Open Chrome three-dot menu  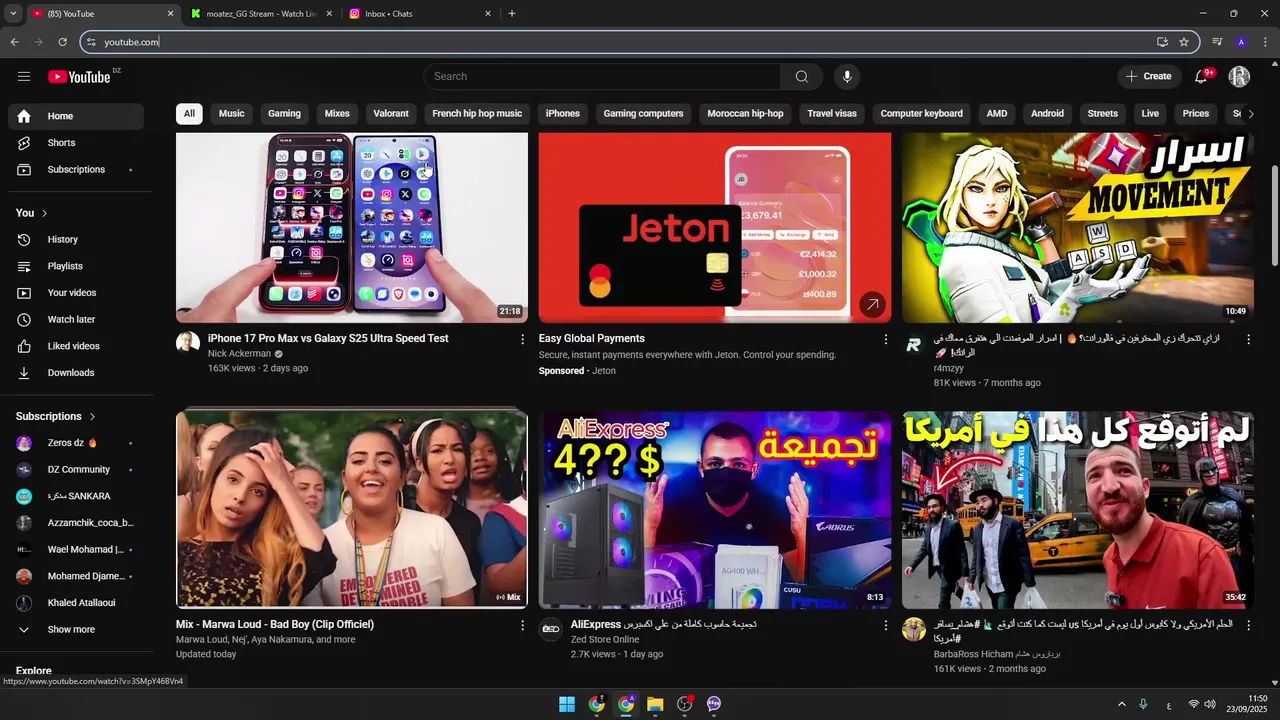coord(1265,42)
